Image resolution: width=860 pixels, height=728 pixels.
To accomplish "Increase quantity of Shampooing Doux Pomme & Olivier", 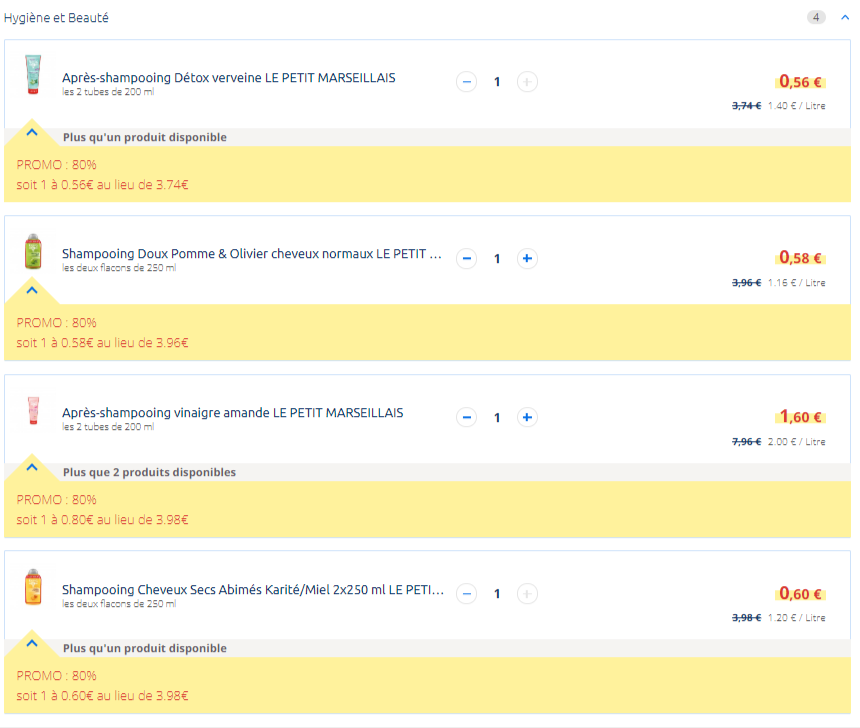I will point(527,258).
